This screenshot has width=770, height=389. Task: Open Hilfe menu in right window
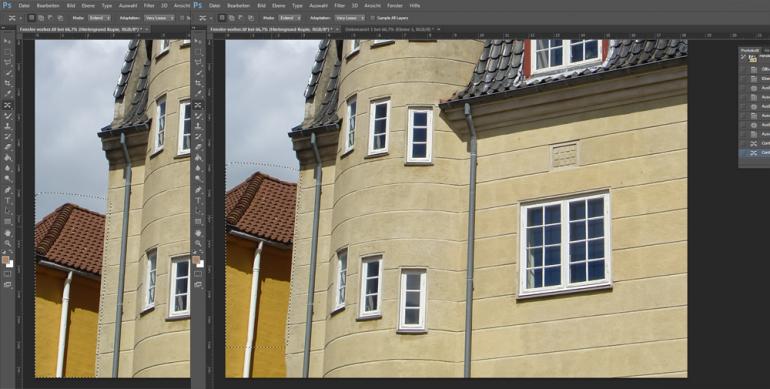(415, 5)
